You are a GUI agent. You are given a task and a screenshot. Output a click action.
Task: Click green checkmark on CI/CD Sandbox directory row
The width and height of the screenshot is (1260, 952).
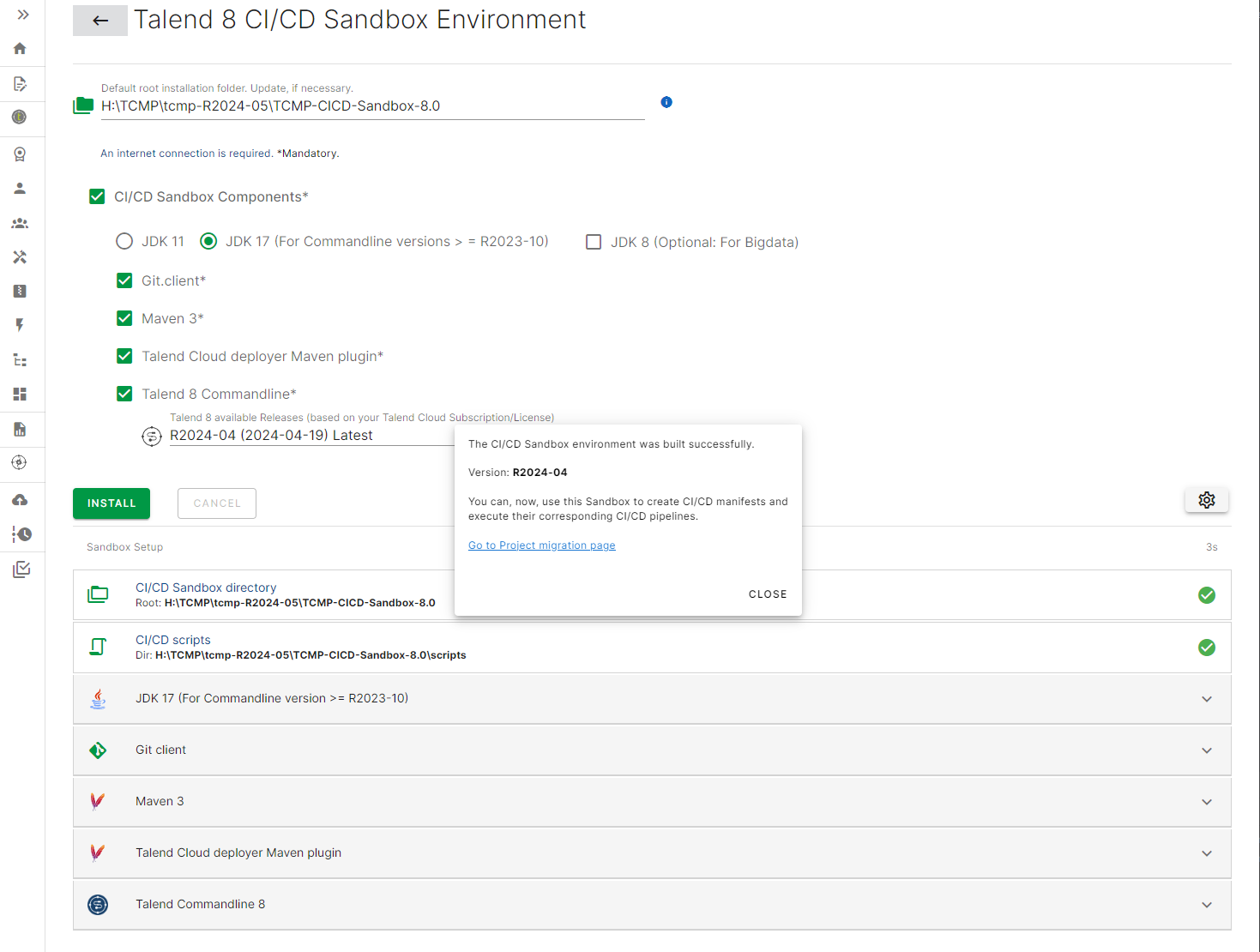tap(1207, 595)
